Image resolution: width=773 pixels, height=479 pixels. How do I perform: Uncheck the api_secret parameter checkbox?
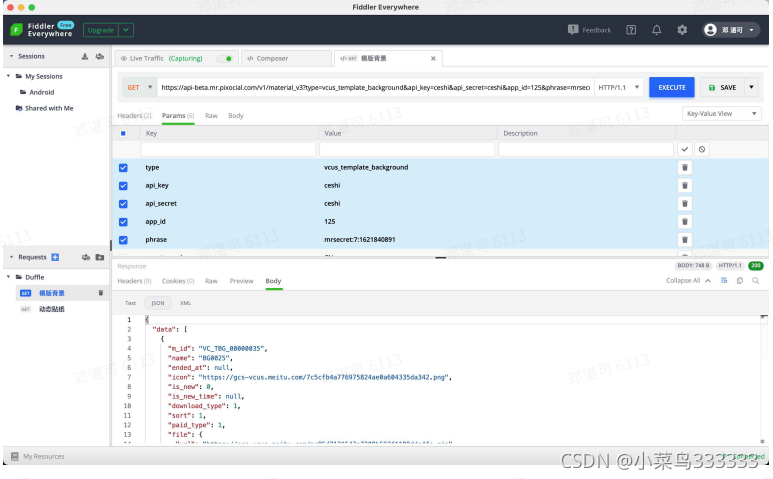click(123, 204)
